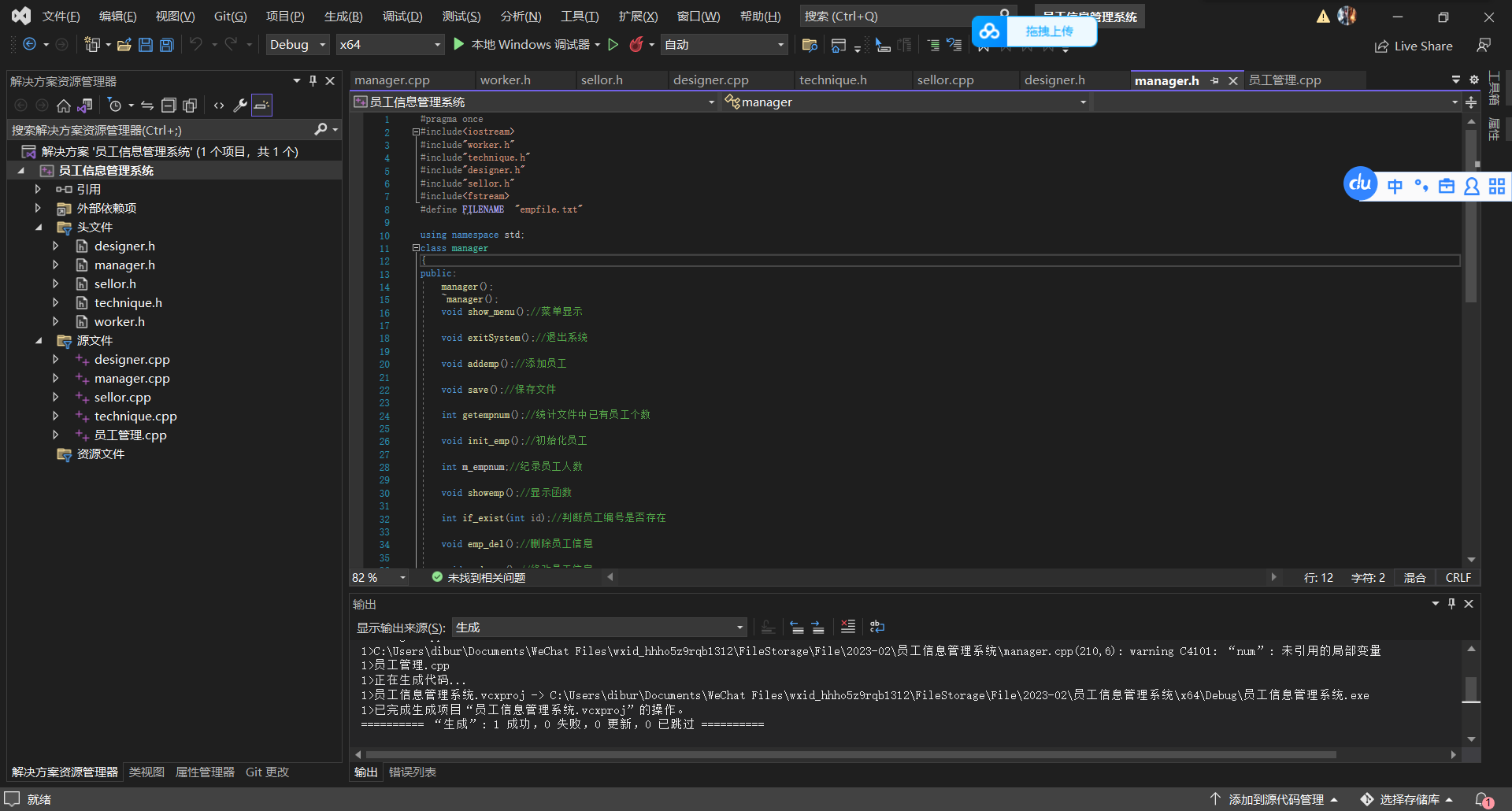This screenshot has width=1512, height=811.
Task: Toggle pin on manager.h tab
Action: (1215, 81)
